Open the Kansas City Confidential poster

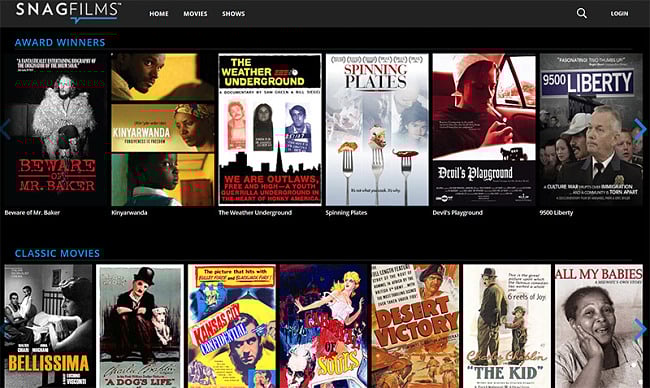tap(232, 326)
